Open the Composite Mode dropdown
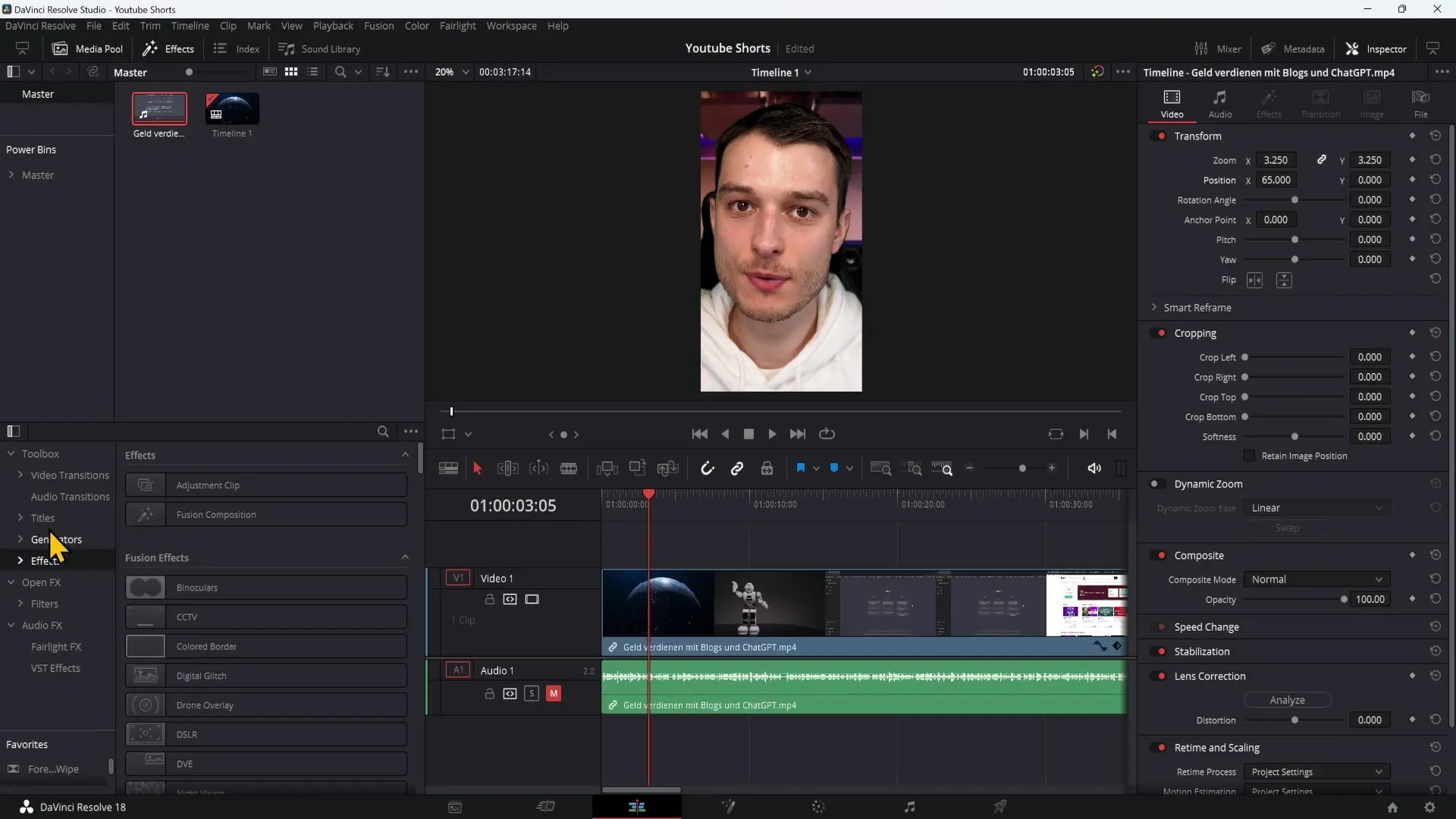Viewport: 1456px width, 819px height. coord(1315,579)
